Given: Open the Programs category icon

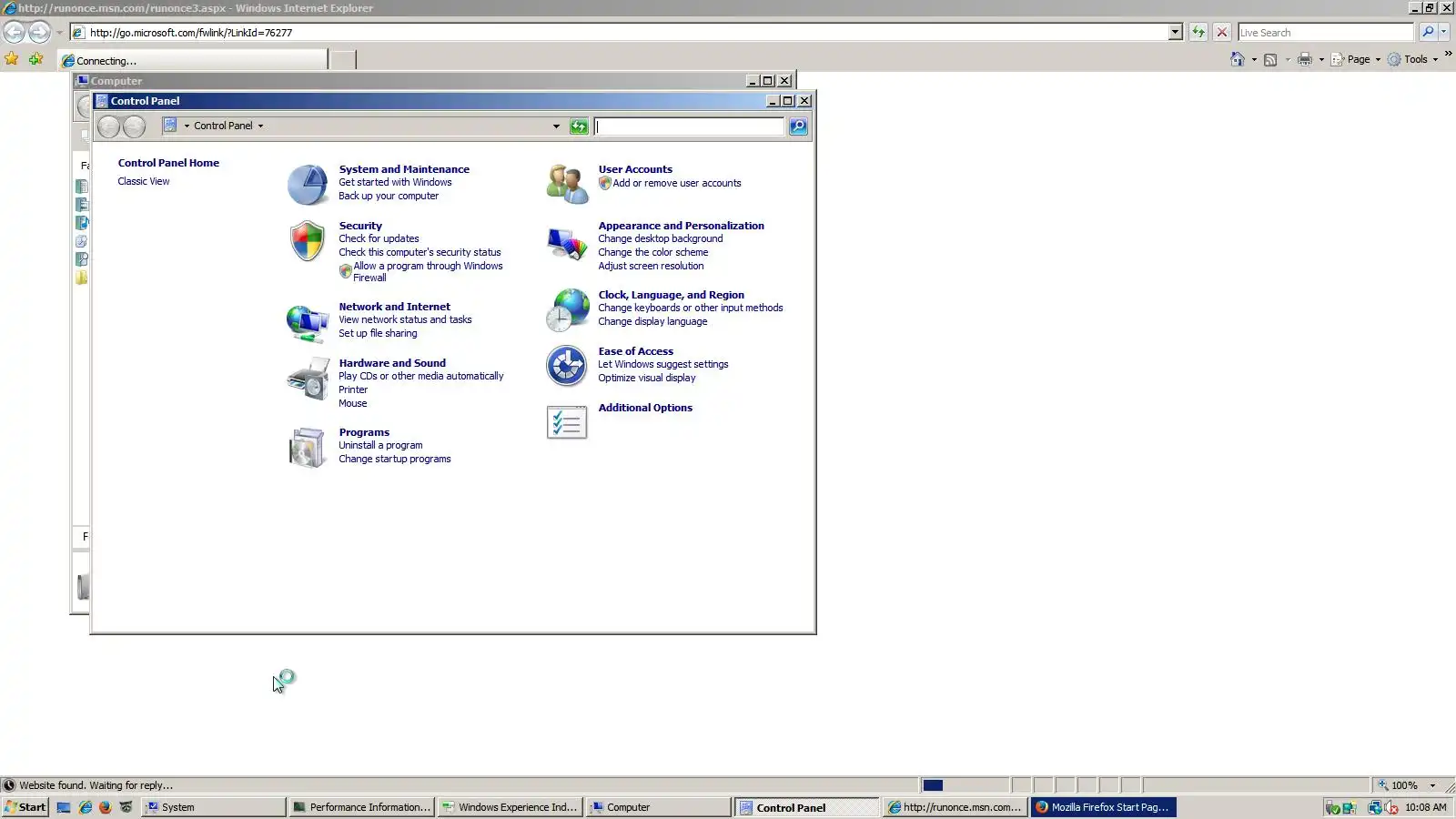Looking at the screenshot, I should coord(308,448).
